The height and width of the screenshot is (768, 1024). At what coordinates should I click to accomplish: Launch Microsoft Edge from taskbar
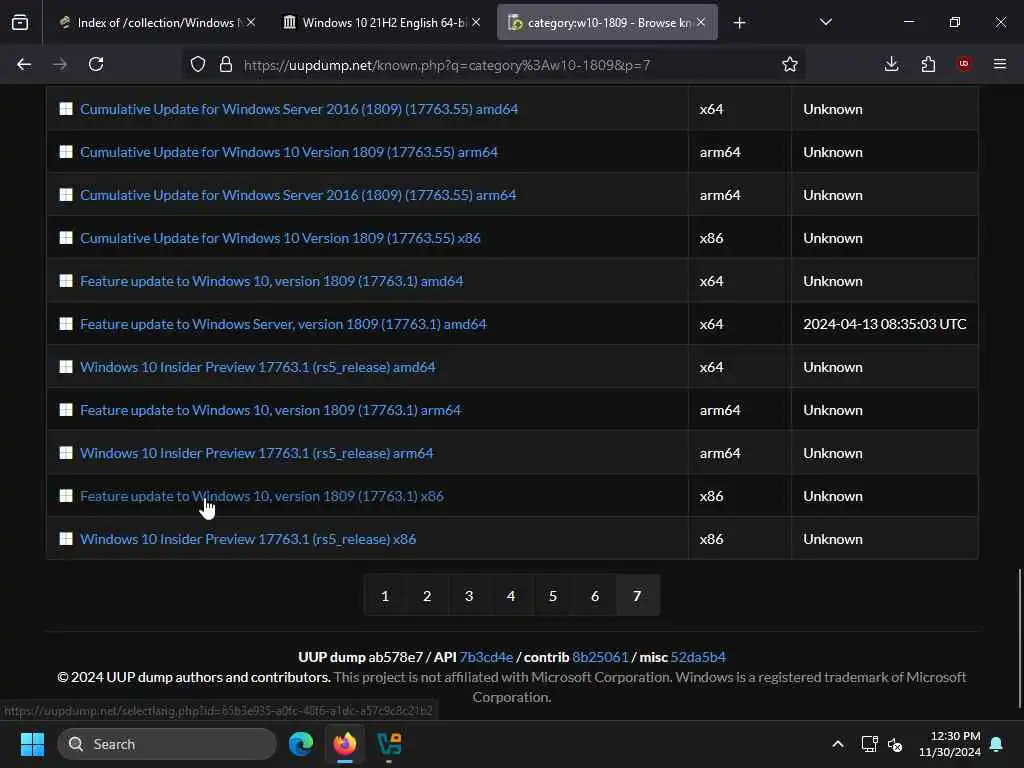pyautogui.click(x=301, y=744)
